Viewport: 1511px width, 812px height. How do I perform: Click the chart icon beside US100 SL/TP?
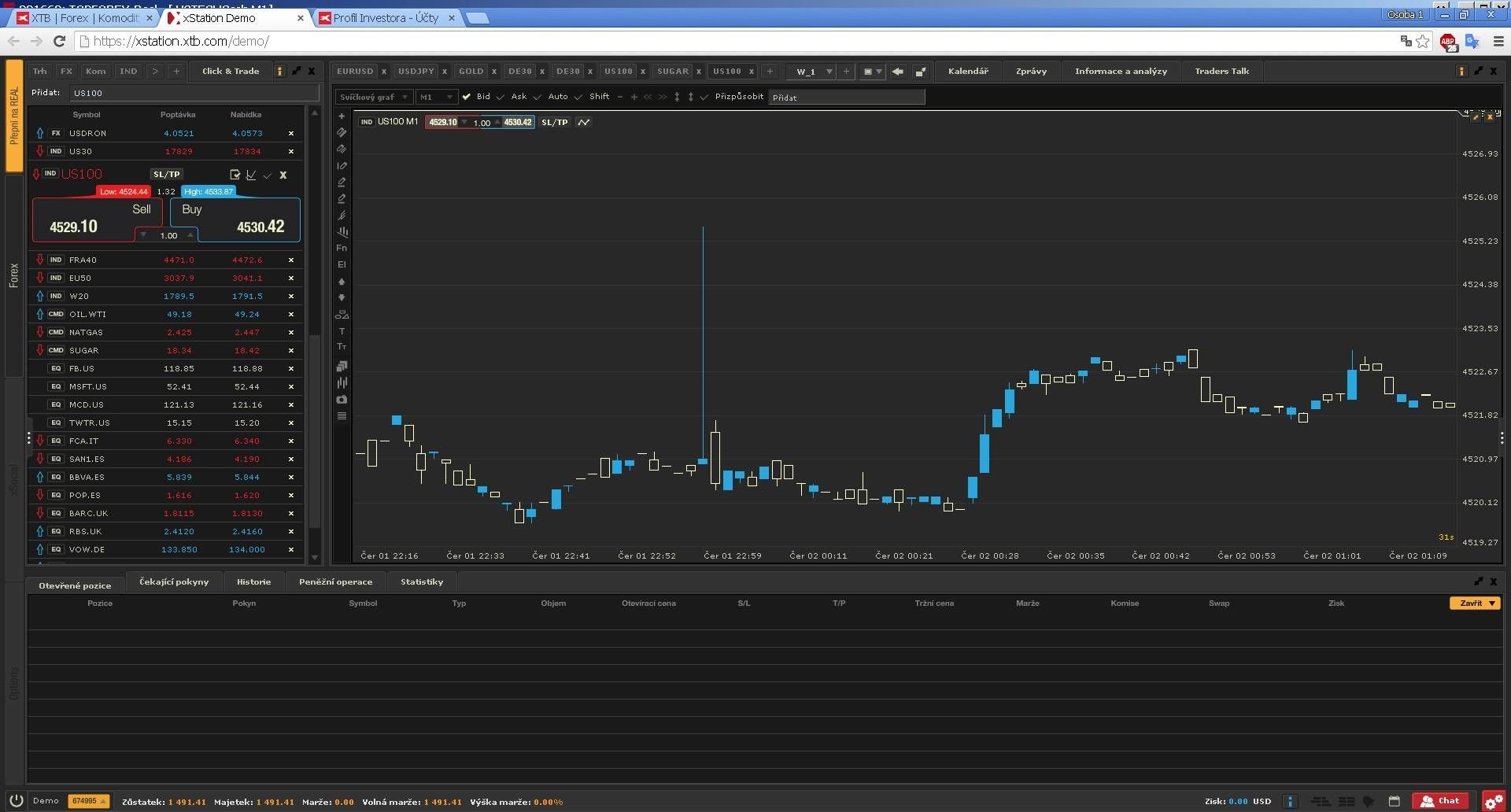click(251, 175)
